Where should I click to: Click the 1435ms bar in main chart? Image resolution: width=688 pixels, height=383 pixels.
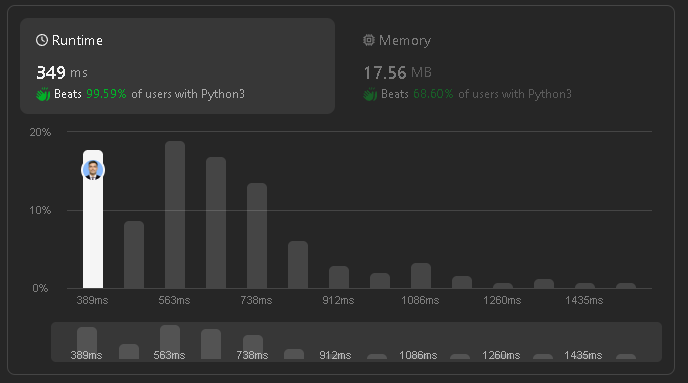585,286
